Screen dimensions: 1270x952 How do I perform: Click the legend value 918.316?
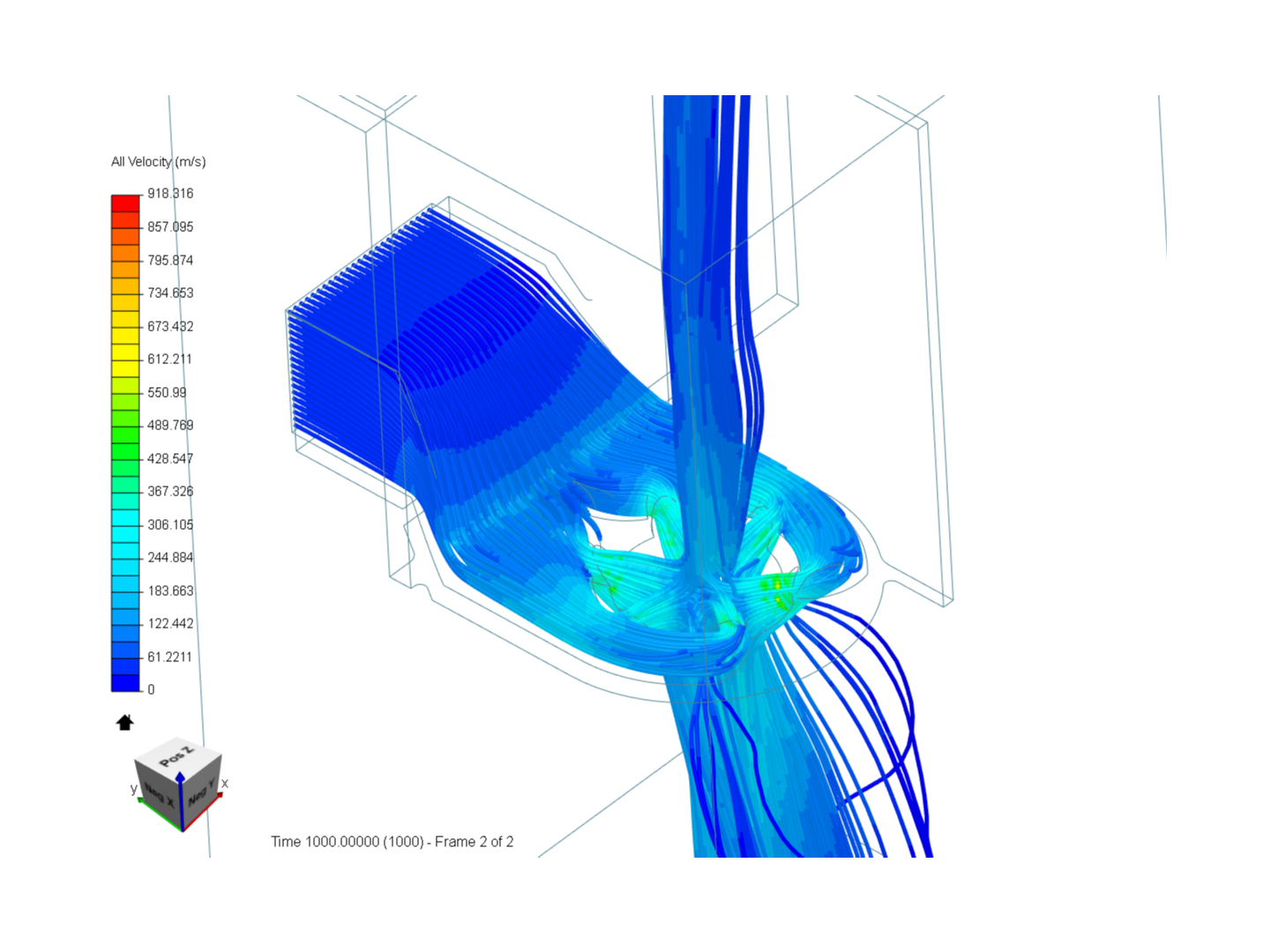pos(170,193)
